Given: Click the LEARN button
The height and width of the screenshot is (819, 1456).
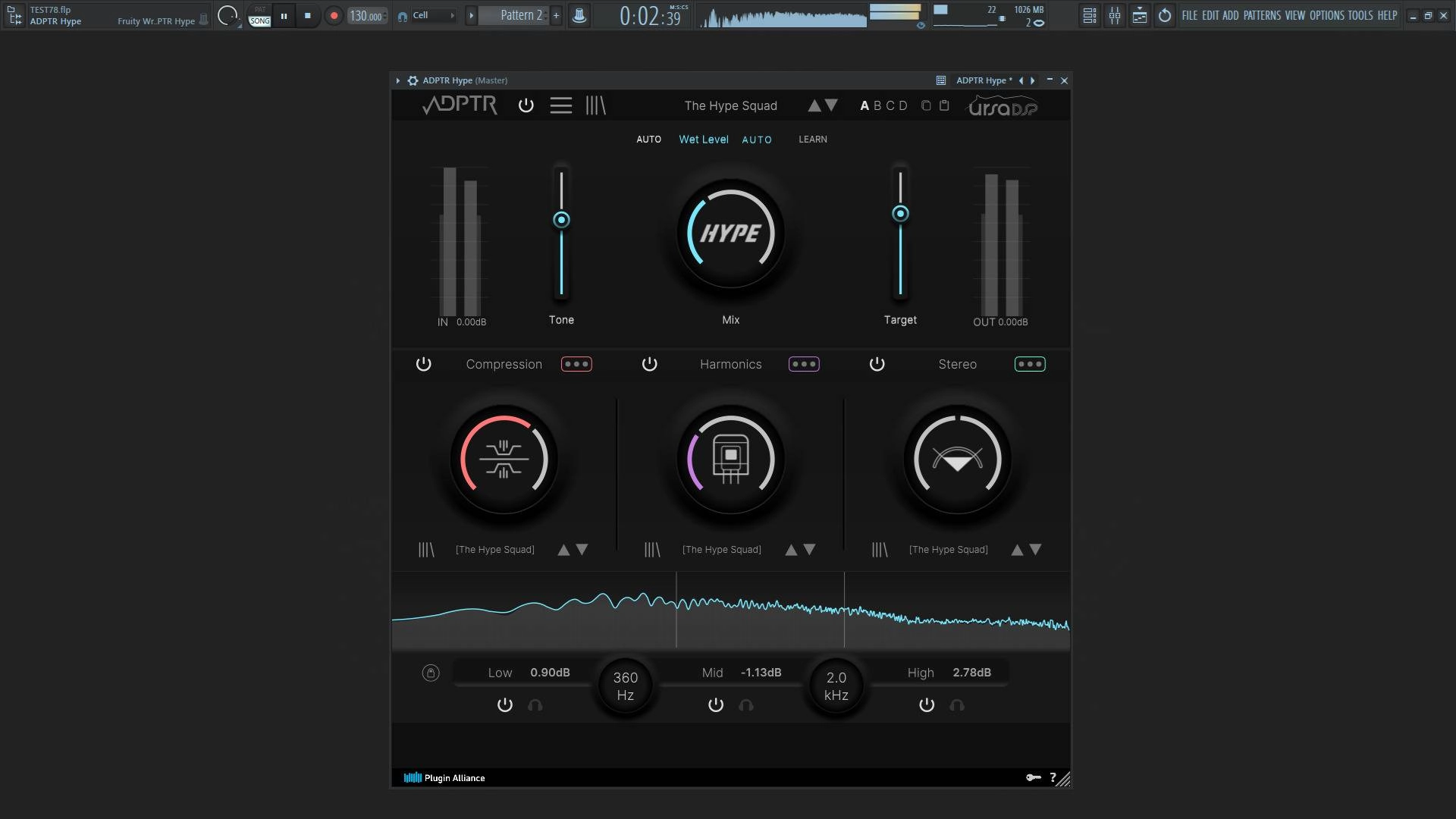Looking at the screenshot, I should [x=813, y=140].
